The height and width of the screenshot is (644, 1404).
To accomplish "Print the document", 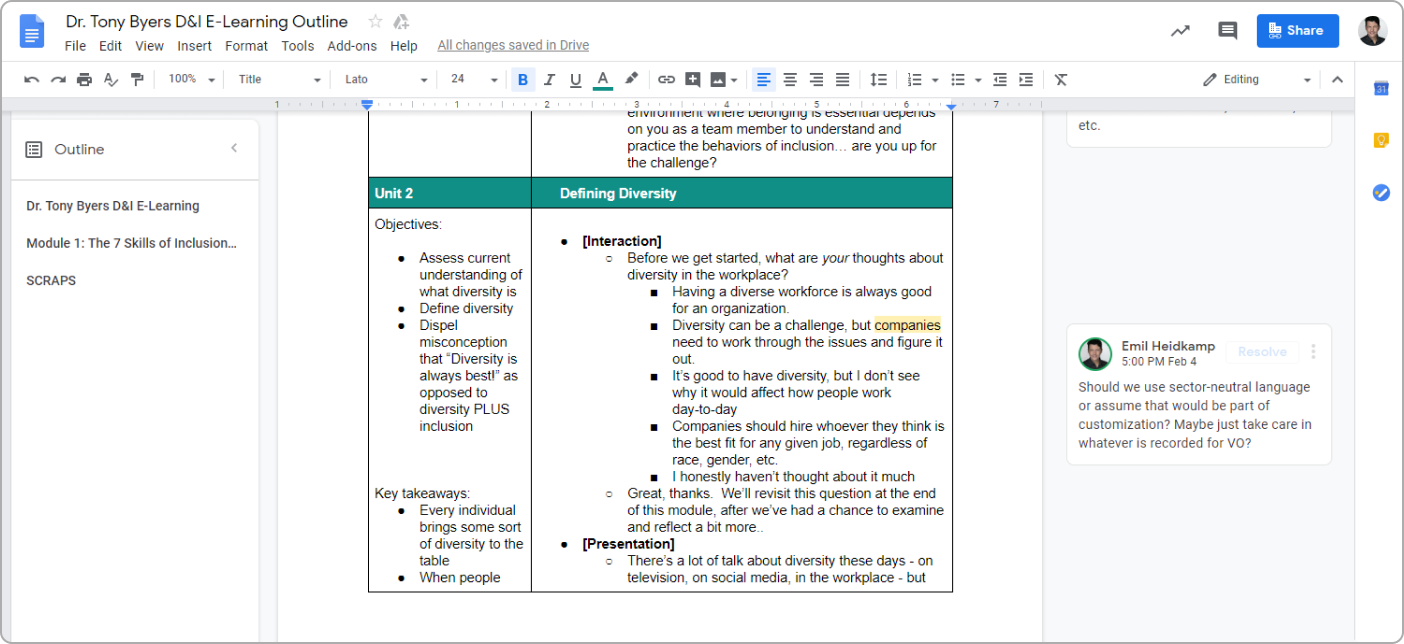I will 84,80.
